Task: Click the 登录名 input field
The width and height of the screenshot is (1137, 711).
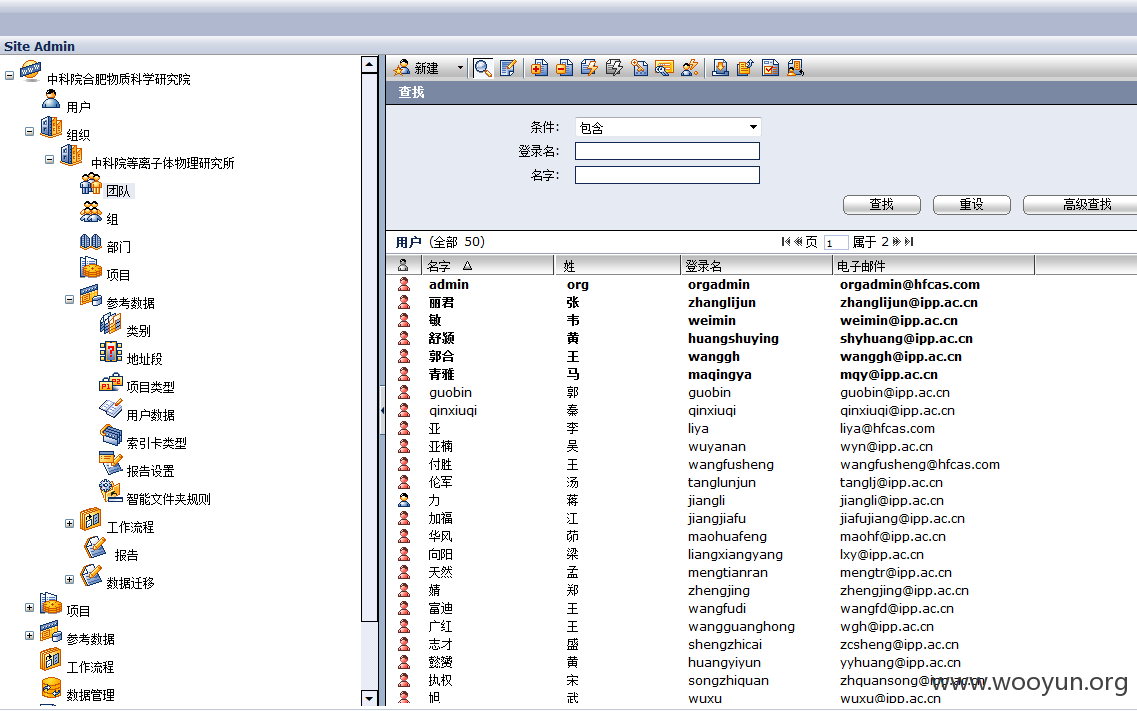Action: pyautogui.click(x=667, y=151)
